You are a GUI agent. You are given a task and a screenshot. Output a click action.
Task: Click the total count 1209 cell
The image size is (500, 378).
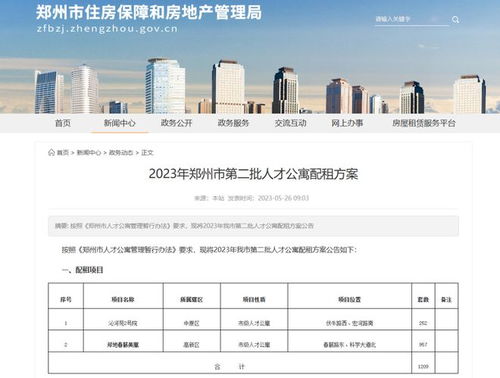[x=423, y=367]
